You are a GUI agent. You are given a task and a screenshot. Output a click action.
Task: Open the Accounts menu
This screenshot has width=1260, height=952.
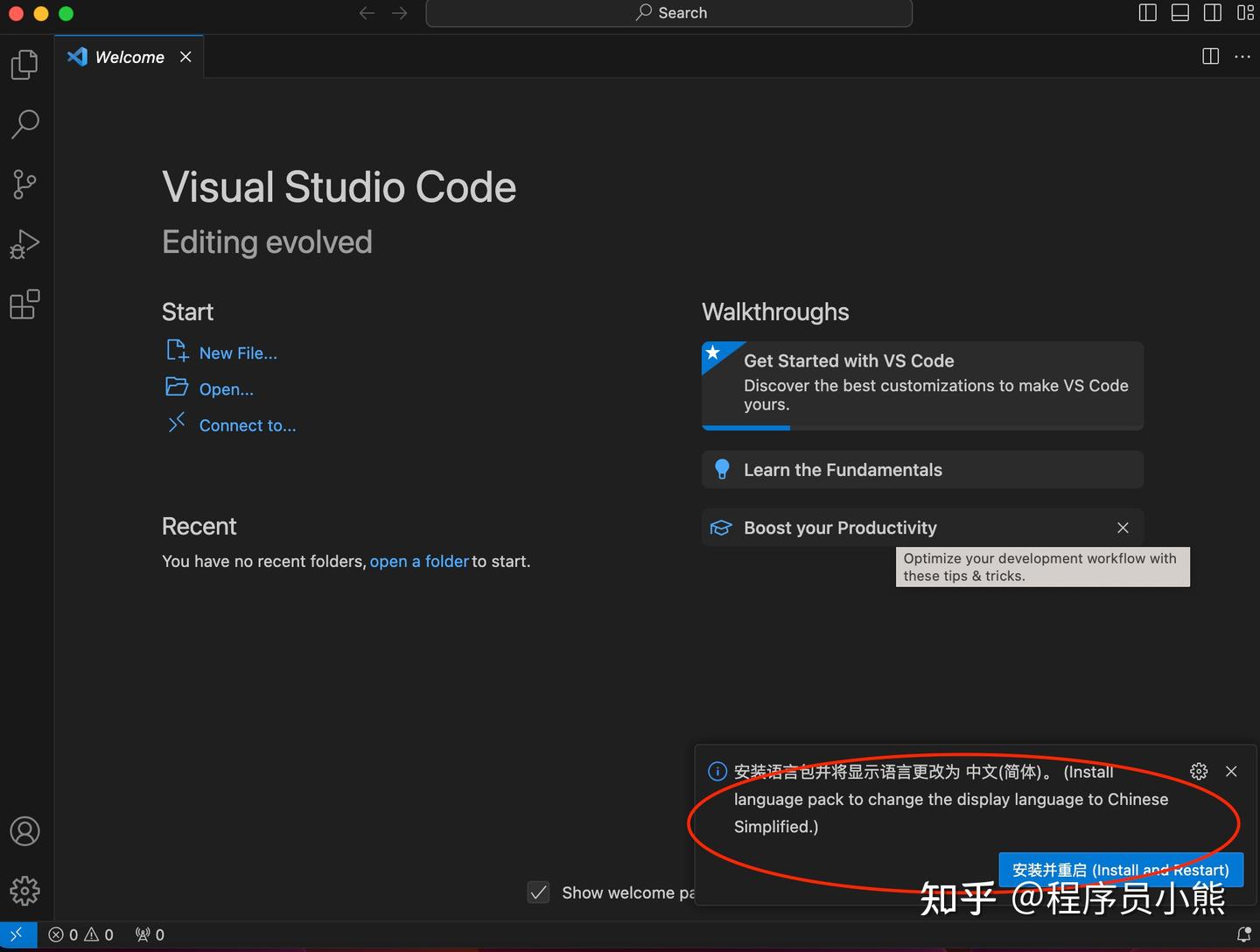pyautogui.click(x=24, y=831)
